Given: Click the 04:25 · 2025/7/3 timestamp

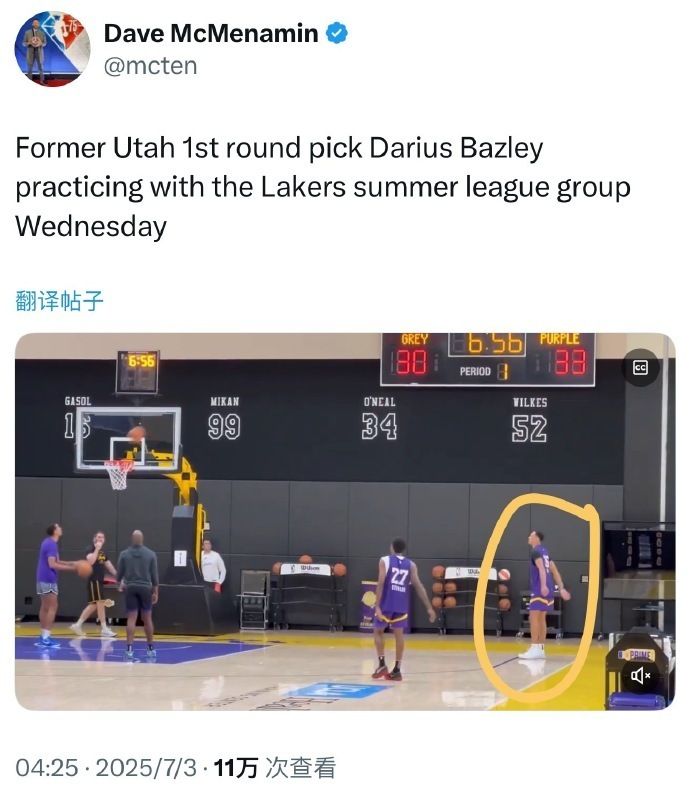Looking at the screenshot, I should point(106,767).
